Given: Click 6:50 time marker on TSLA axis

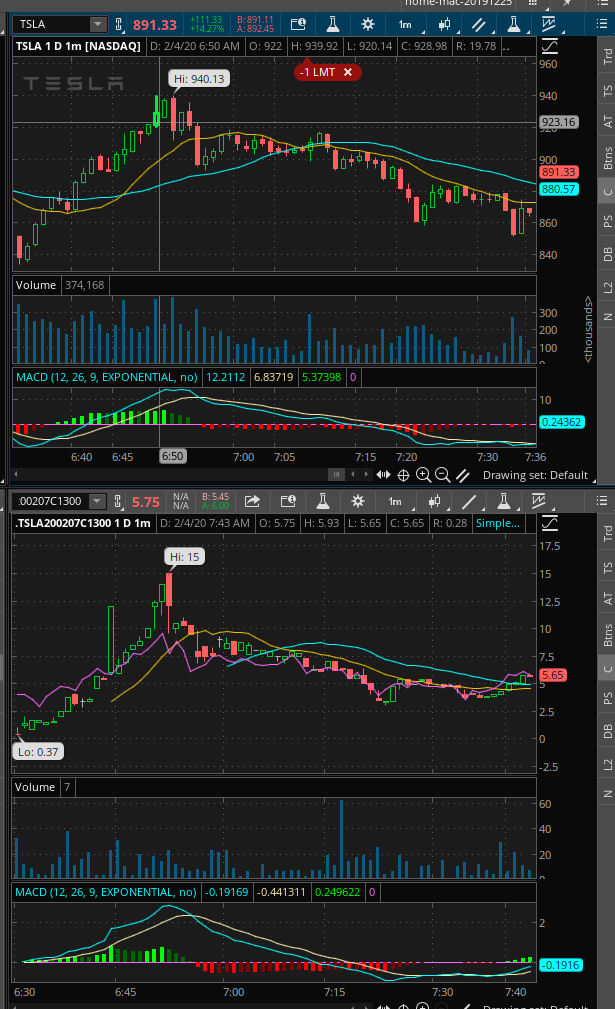Looking at the screenshot, I should coord(172,456).
